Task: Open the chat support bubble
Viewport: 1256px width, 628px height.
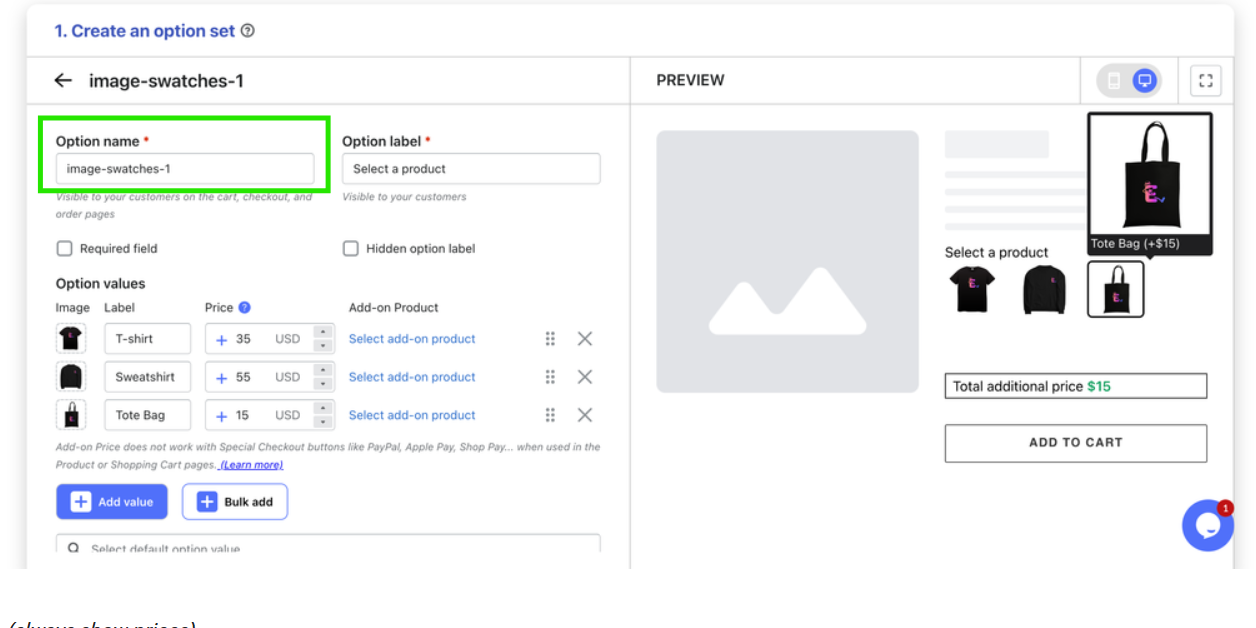Action: 1207,525
